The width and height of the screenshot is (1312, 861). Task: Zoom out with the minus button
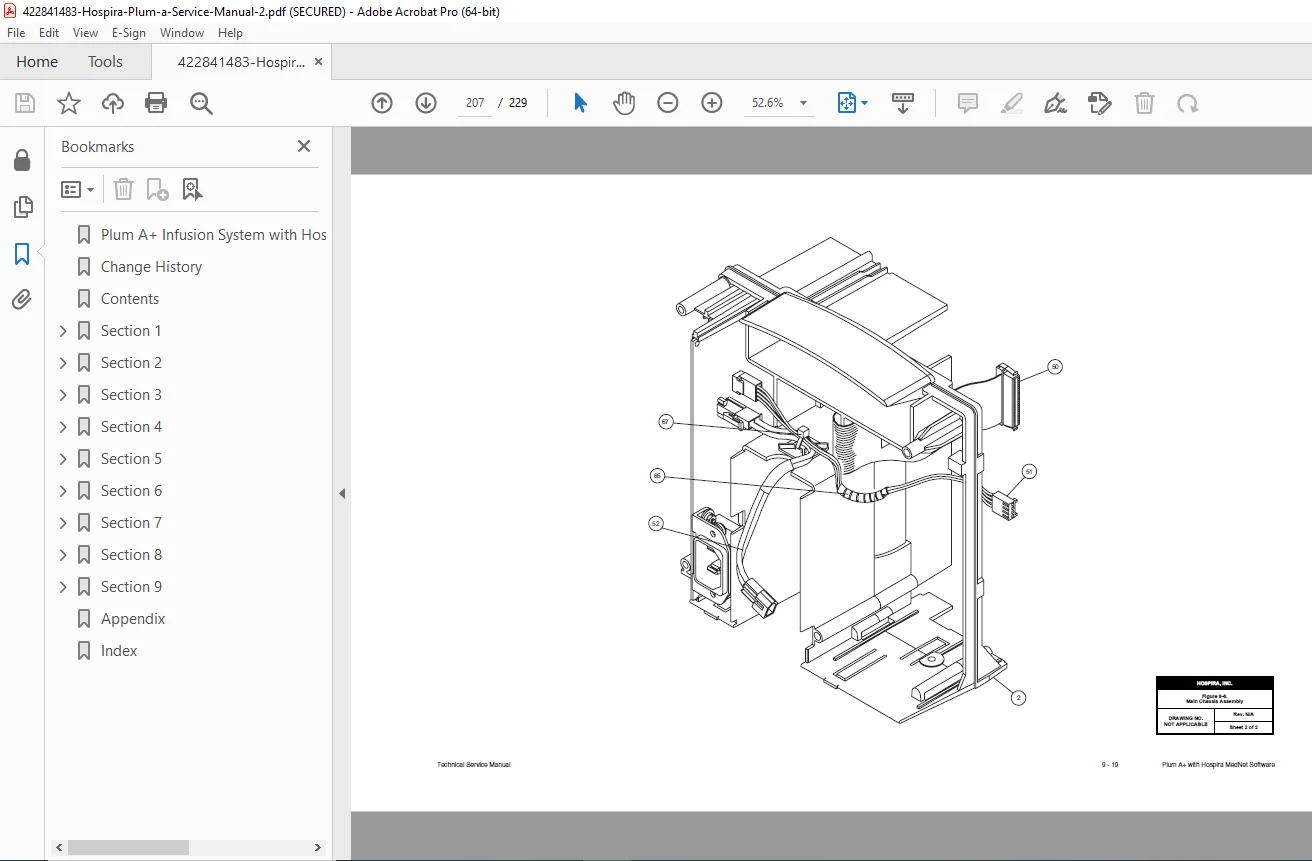668,103
